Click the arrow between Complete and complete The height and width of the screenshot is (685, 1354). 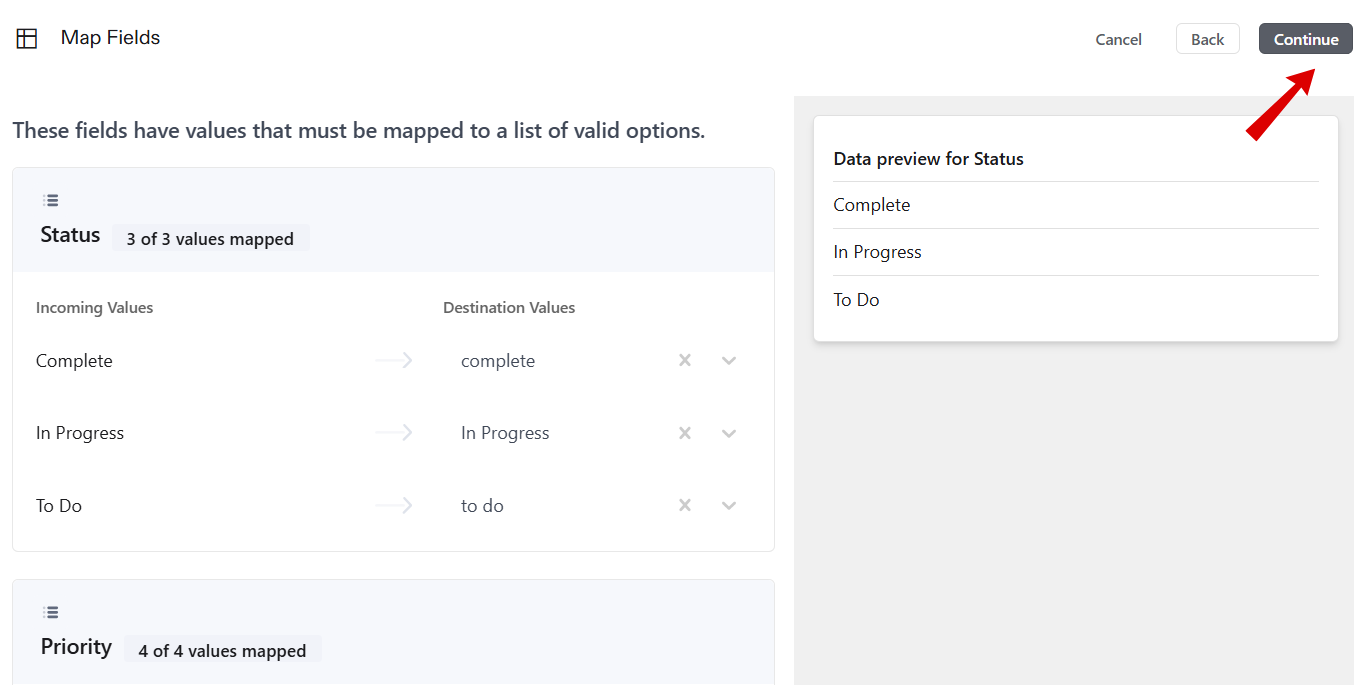click(393, 360)
